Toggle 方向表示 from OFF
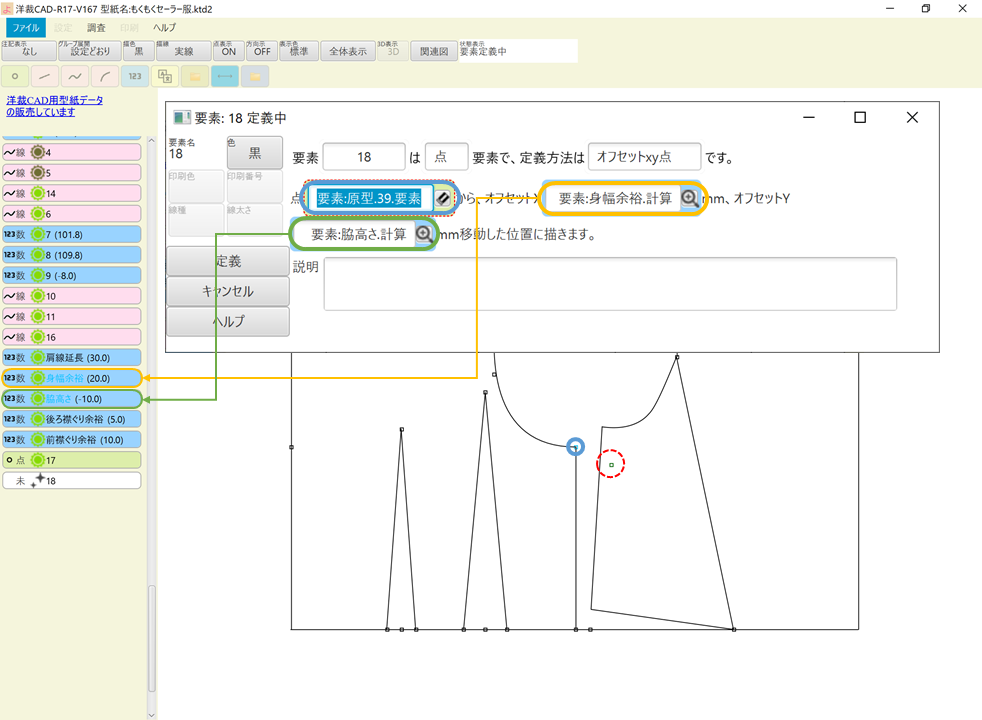The image size is (982, 720). tap(262, 51)
